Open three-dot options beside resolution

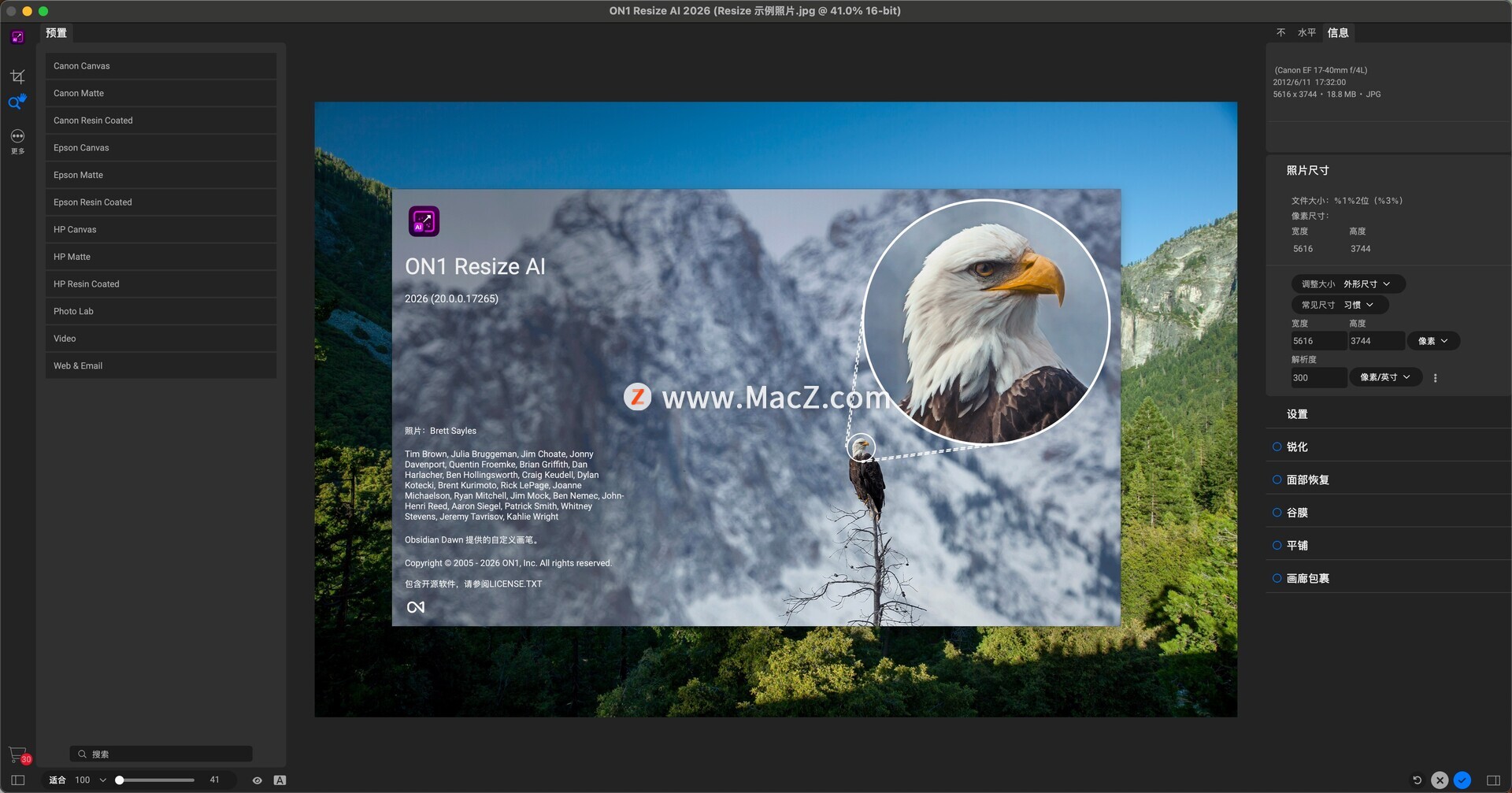point(1436,378)
